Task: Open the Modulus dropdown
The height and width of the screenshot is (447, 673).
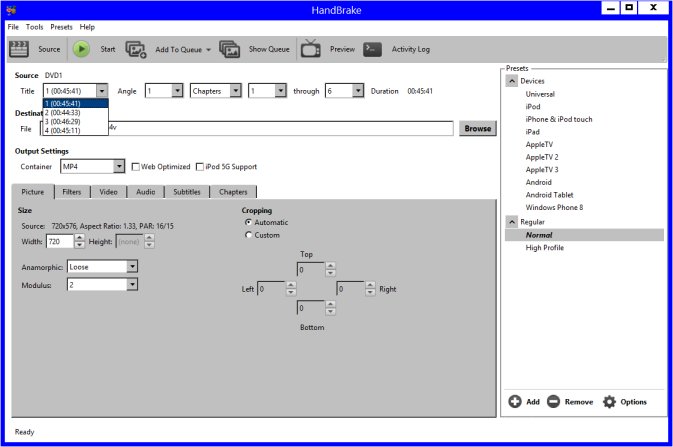Action: tap(132, 284)
